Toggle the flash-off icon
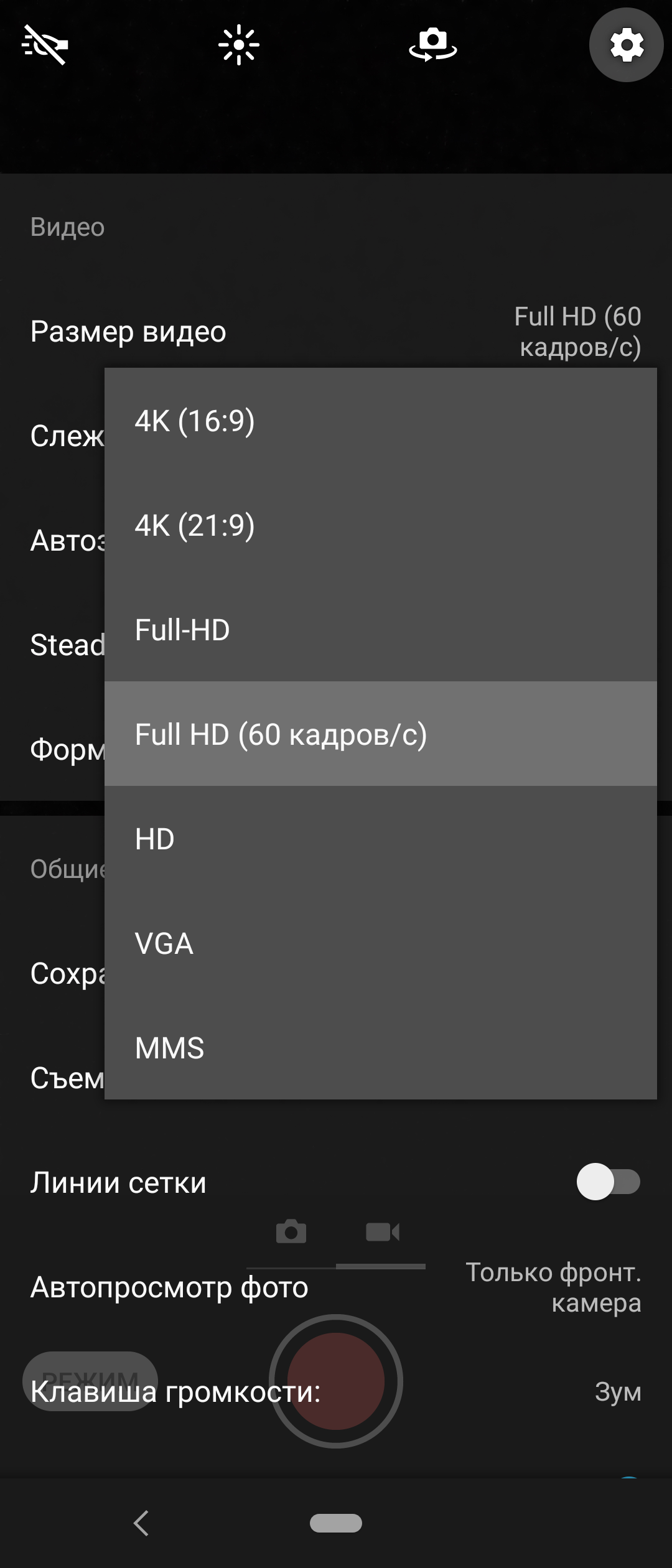Viewport: 672px width, 1568px height. (45, 45)
